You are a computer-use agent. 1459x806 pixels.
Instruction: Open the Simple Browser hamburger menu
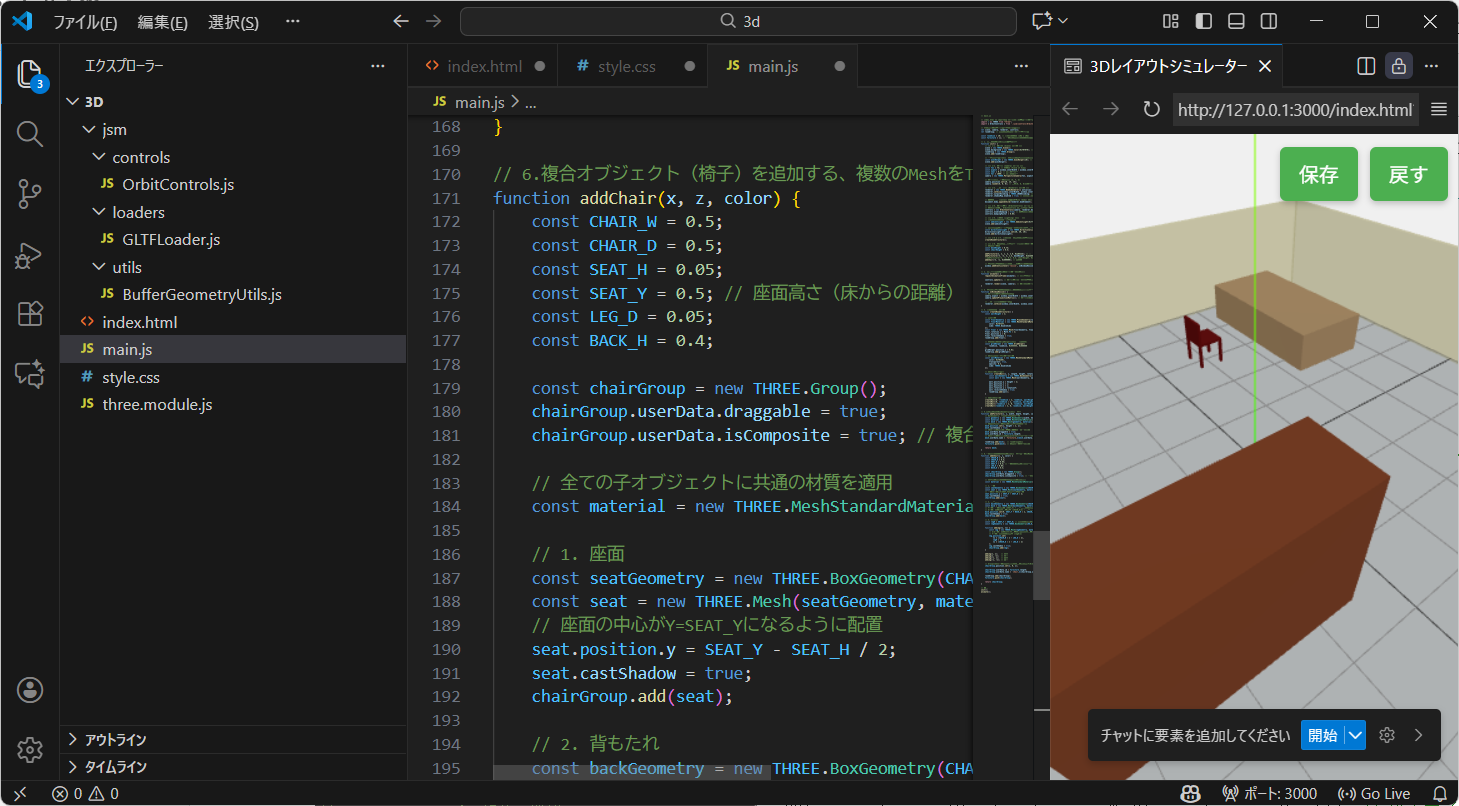coord(1438,110)
